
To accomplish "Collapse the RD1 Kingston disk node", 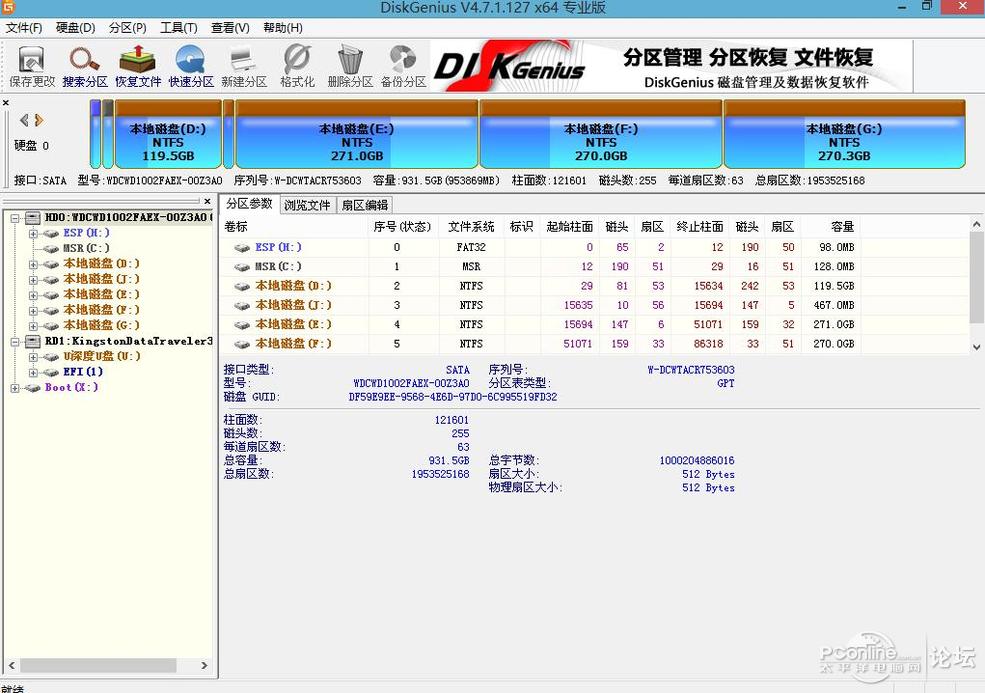I will click(15, 342).
